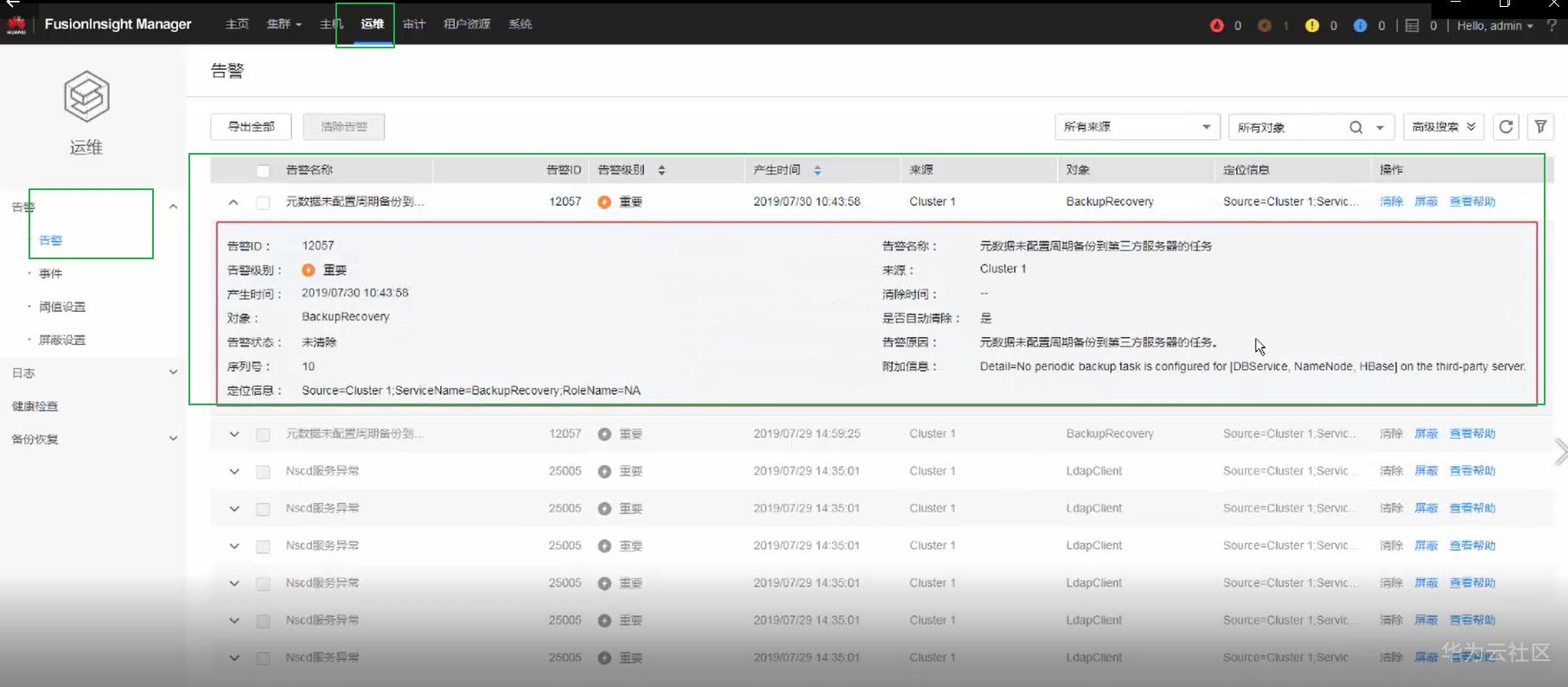This screenshot has height=687, width=1568.
Task: Open 查看帮助 for the 14:59:25 alarm
Action: [x=1472, y=434]
